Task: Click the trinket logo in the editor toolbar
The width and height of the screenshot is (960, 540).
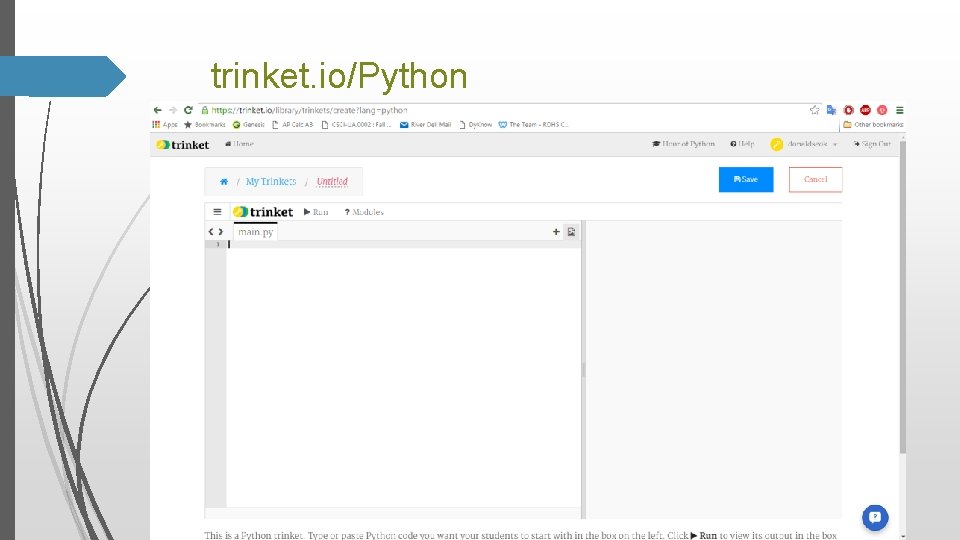Action: pos(263,212)
